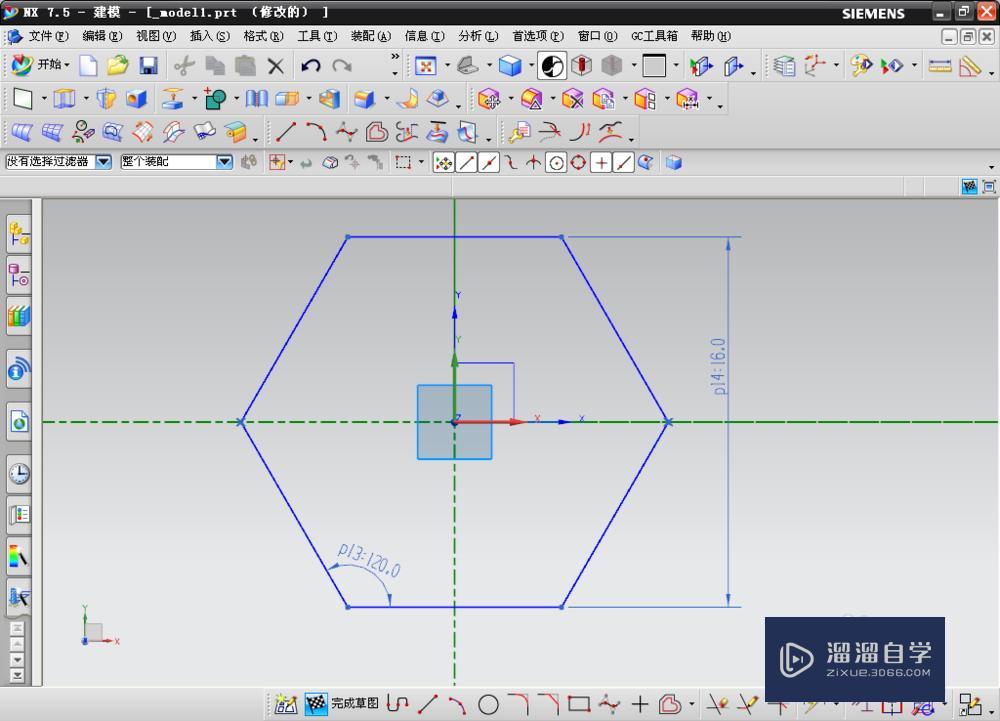Toggle the Point on Curve snap option
The width and height of the screenshot is (1000, 721).
pos(623,163)
